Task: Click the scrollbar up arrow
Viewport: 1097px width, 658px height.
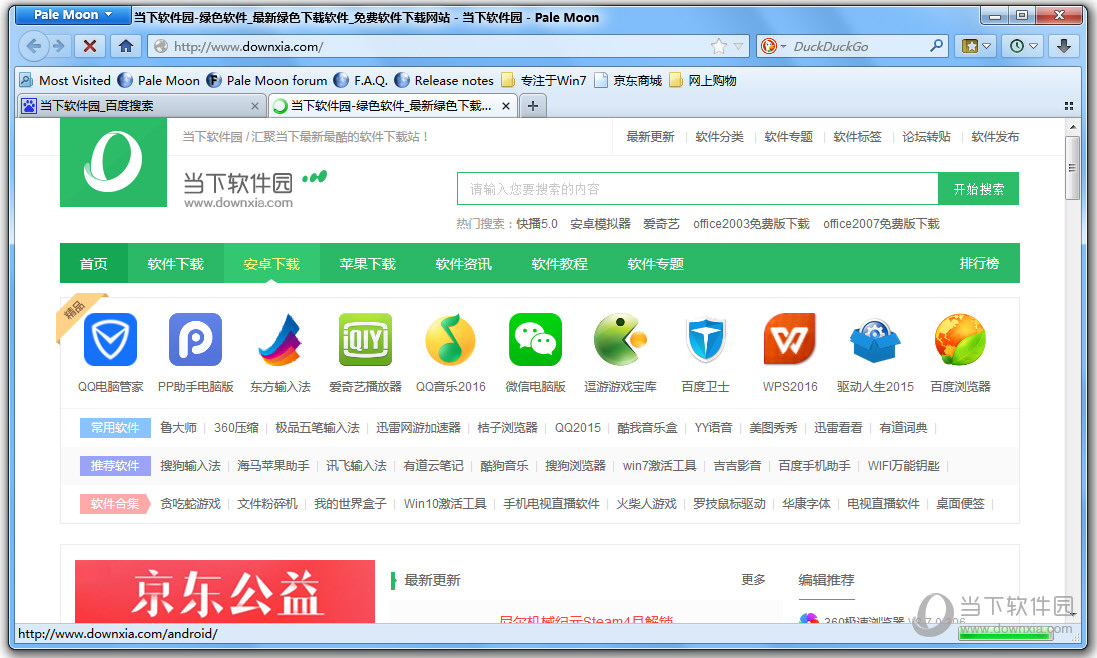Action: (1072, 127)
